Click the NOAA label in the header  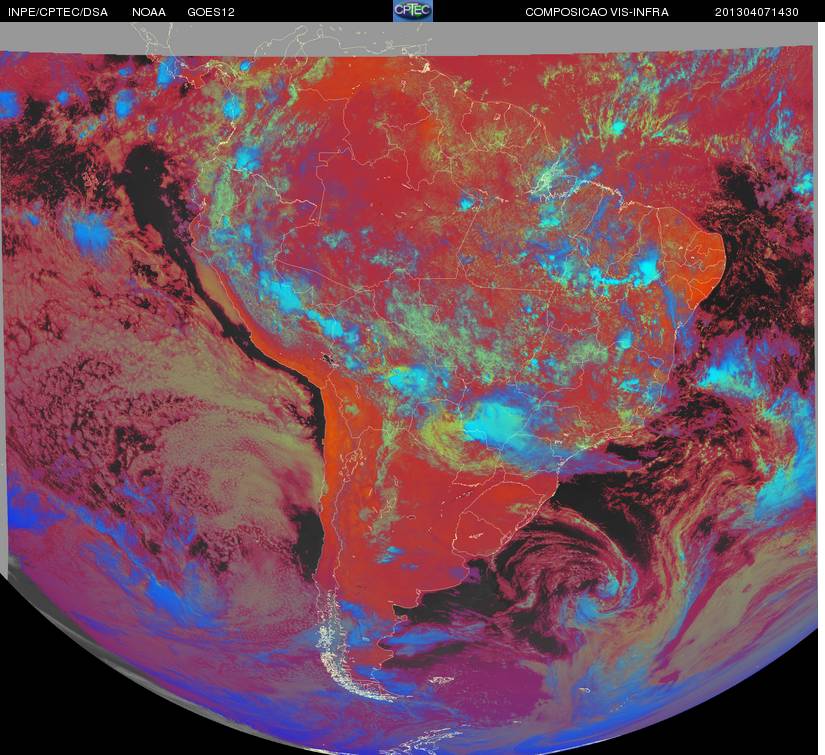[x=149, y=12]
